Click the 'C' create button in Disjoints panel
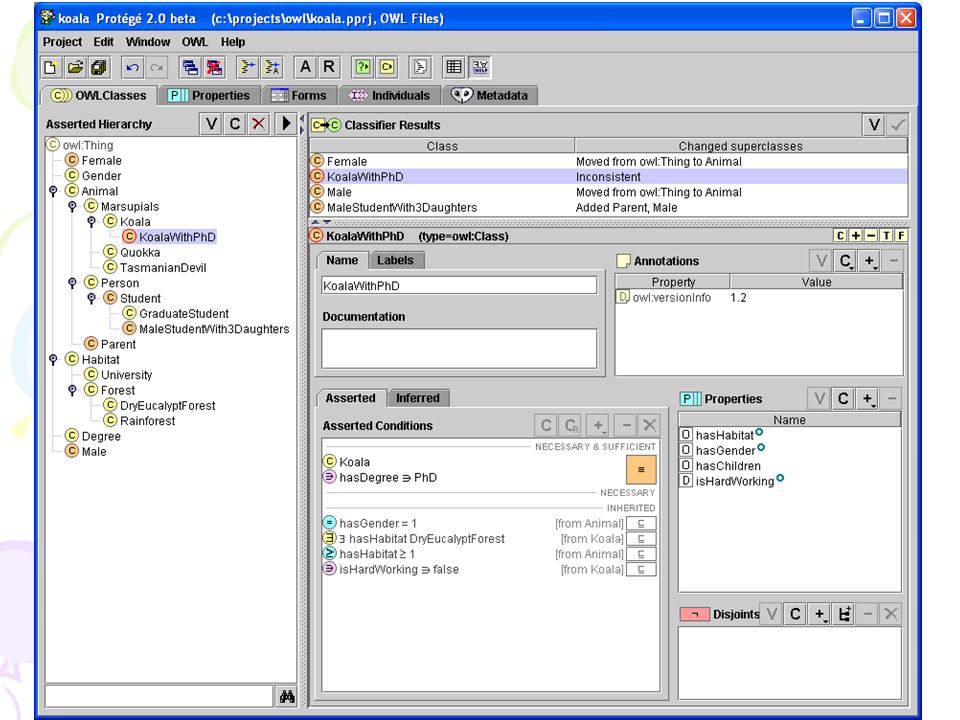This screenshot has width=960, height=720. (x=795, y=614)
